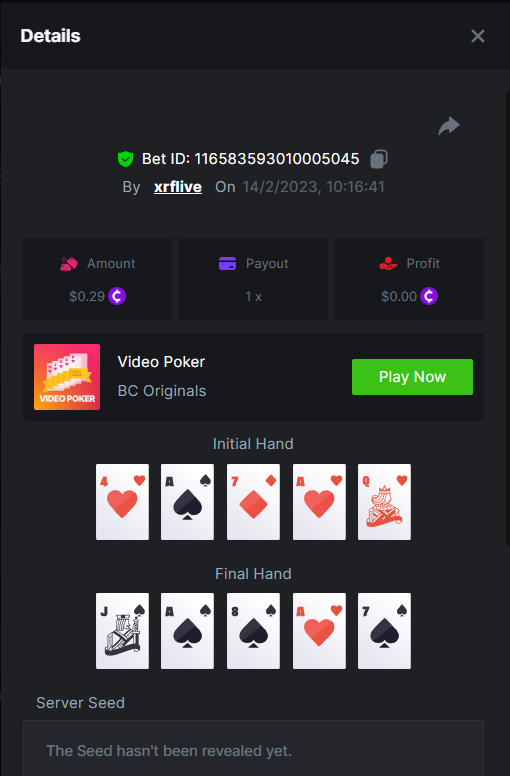Click the Profit currency coin icon

[429, 296]
